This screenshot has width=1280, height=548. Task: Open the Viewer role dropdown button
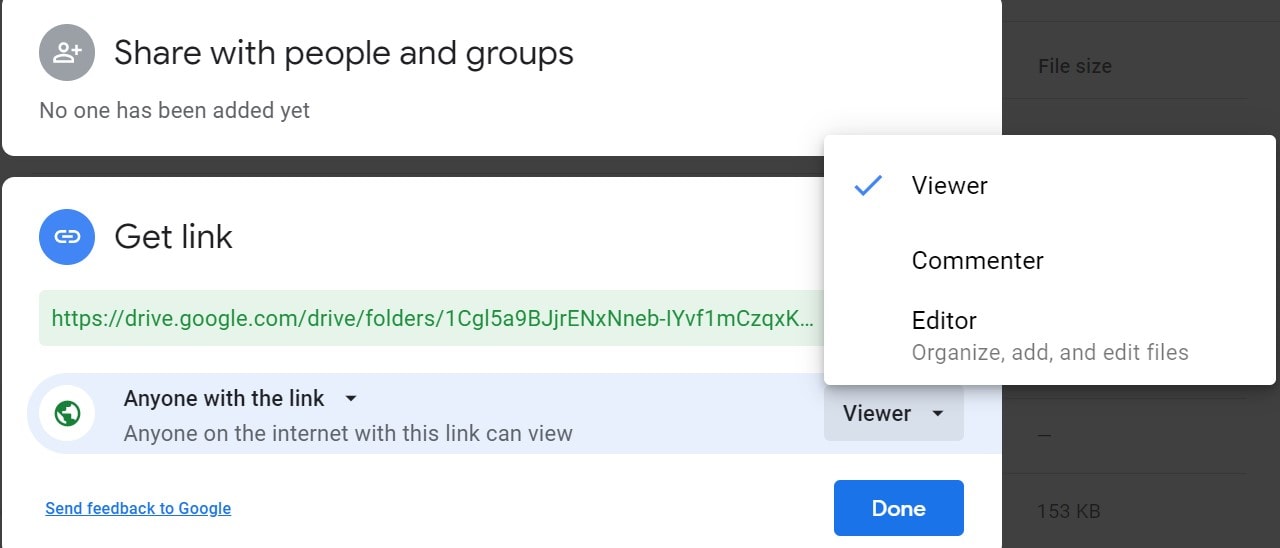(x=894, y=413)
